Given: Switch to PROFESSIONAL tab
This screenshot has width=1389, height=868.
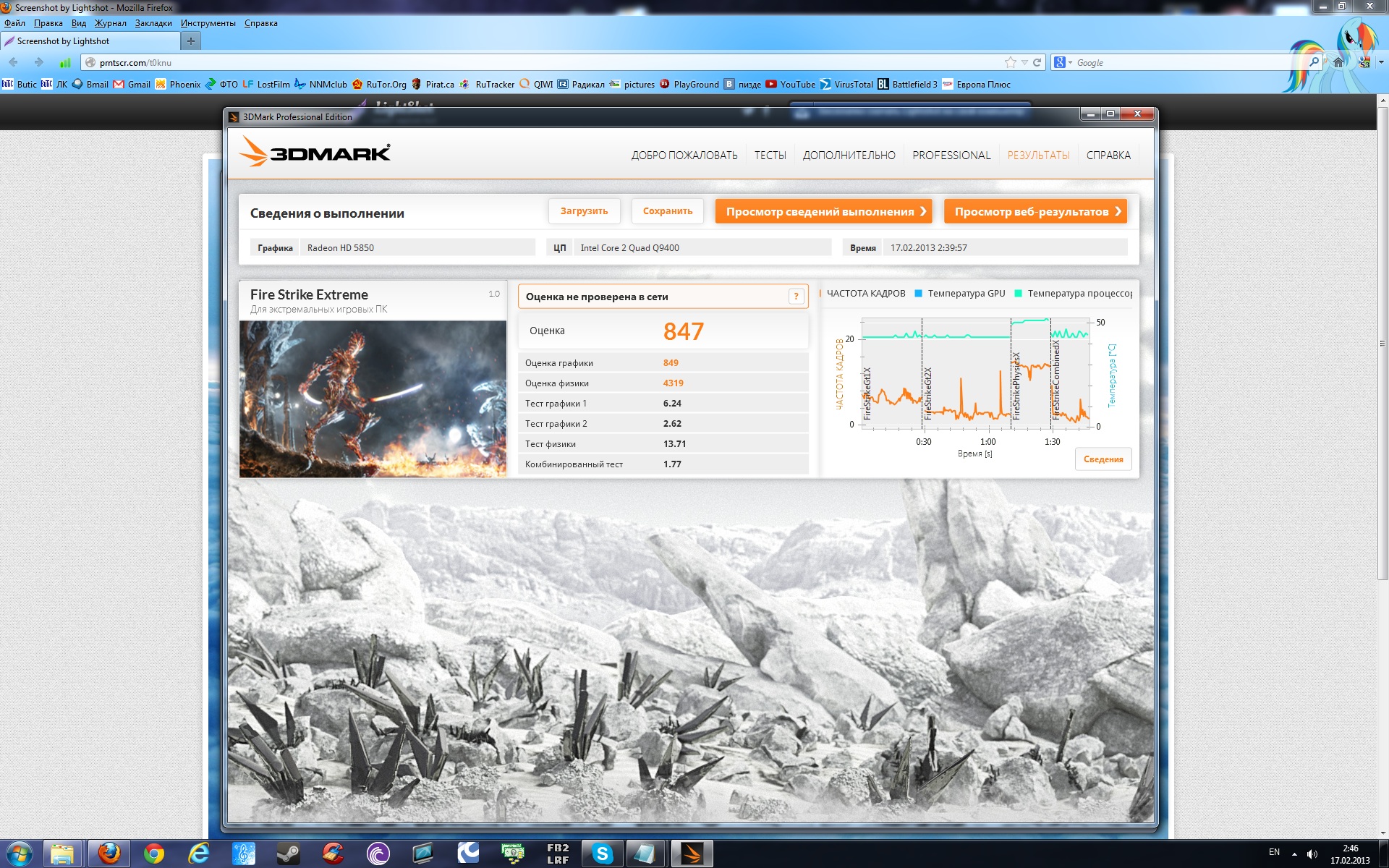Looking at the screenshot, I should point(951,155).
